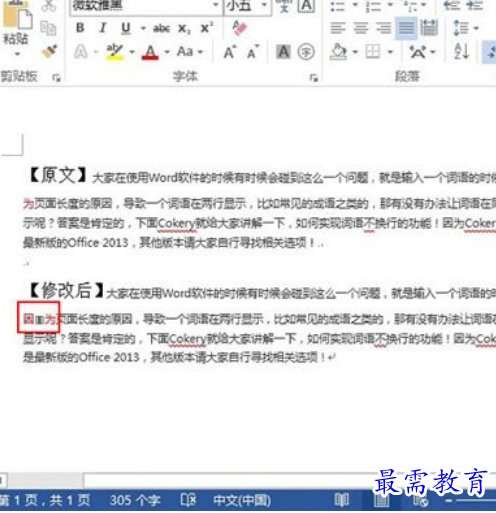
Task: Open the font size dropdown arrow
Action: click(264, 5)
